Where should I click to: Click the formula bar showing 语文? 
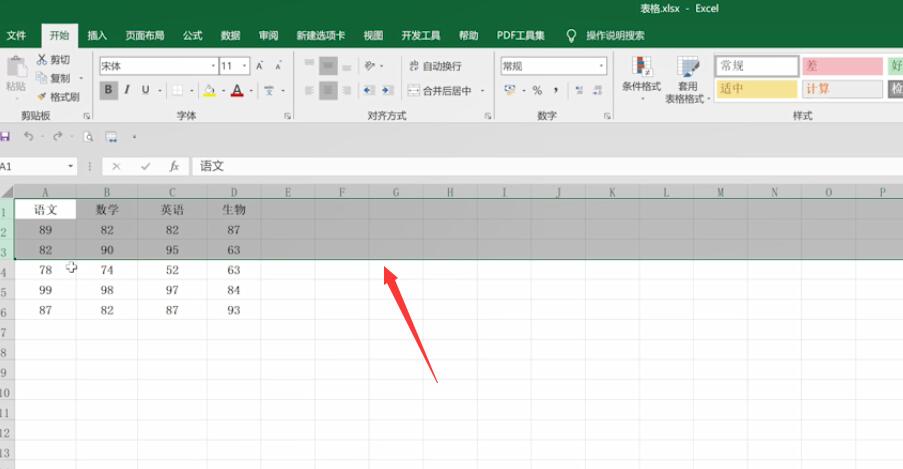tap(547, 167)
